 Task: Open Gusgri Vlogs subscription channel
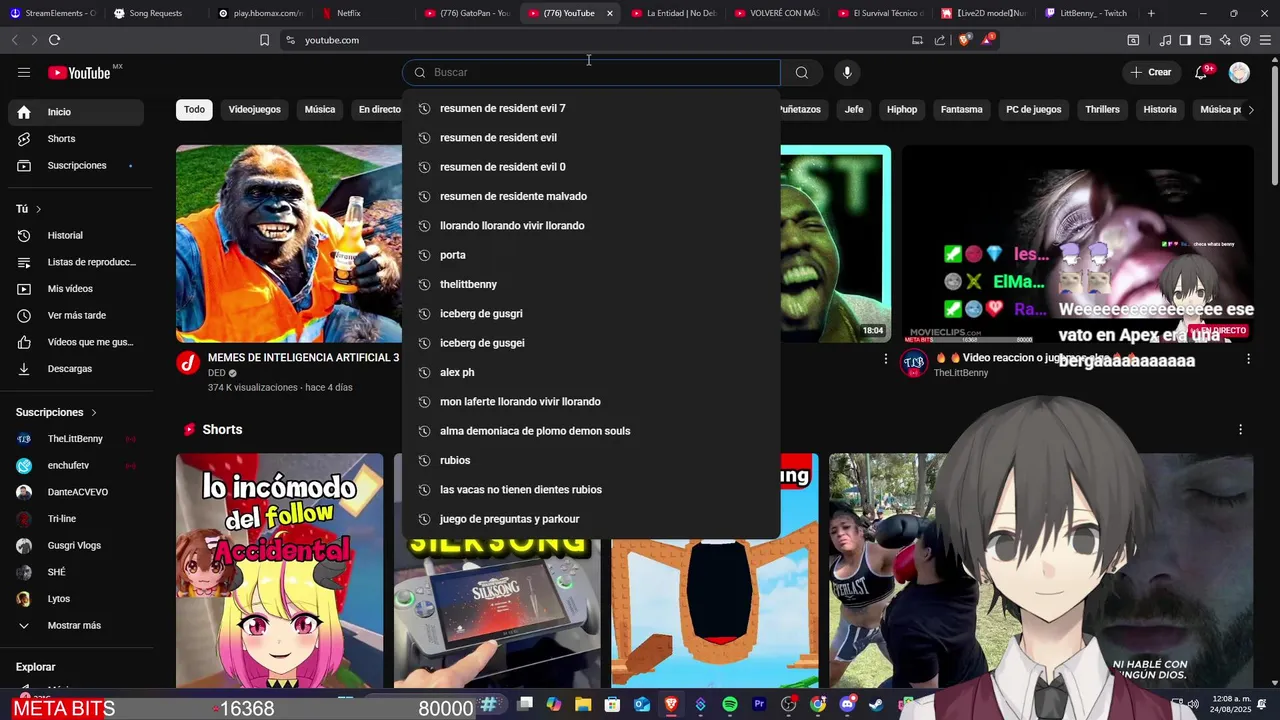(76, 545)
